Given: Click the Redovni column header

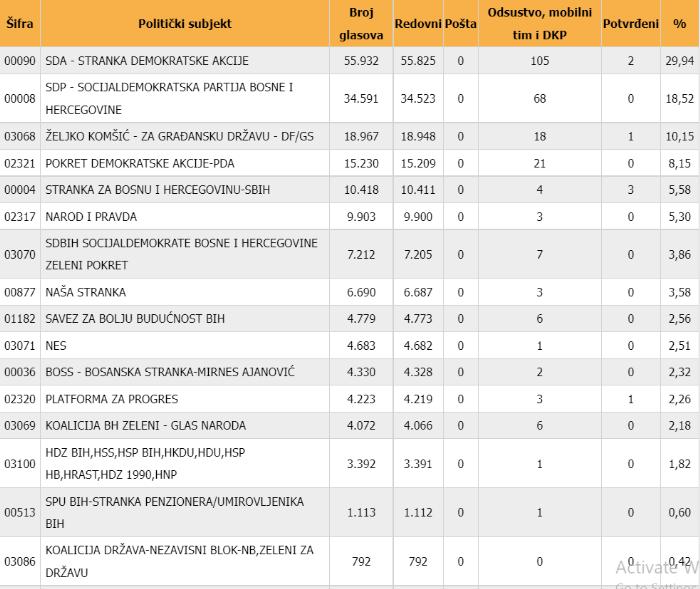Looking at the screenshot, I should [x=418, y=23].
